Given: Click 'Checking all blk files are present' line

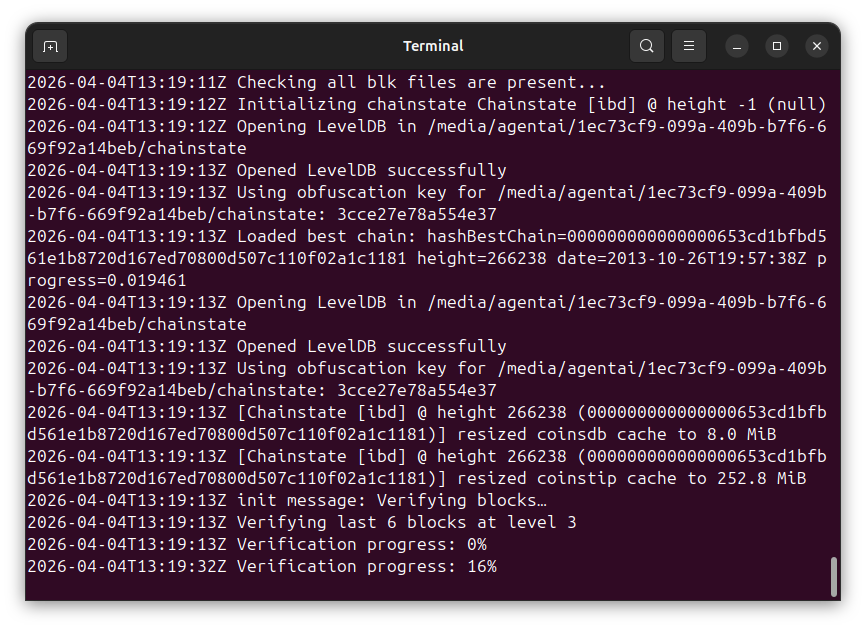Looking at the screenshot, I should pos(421,83).
